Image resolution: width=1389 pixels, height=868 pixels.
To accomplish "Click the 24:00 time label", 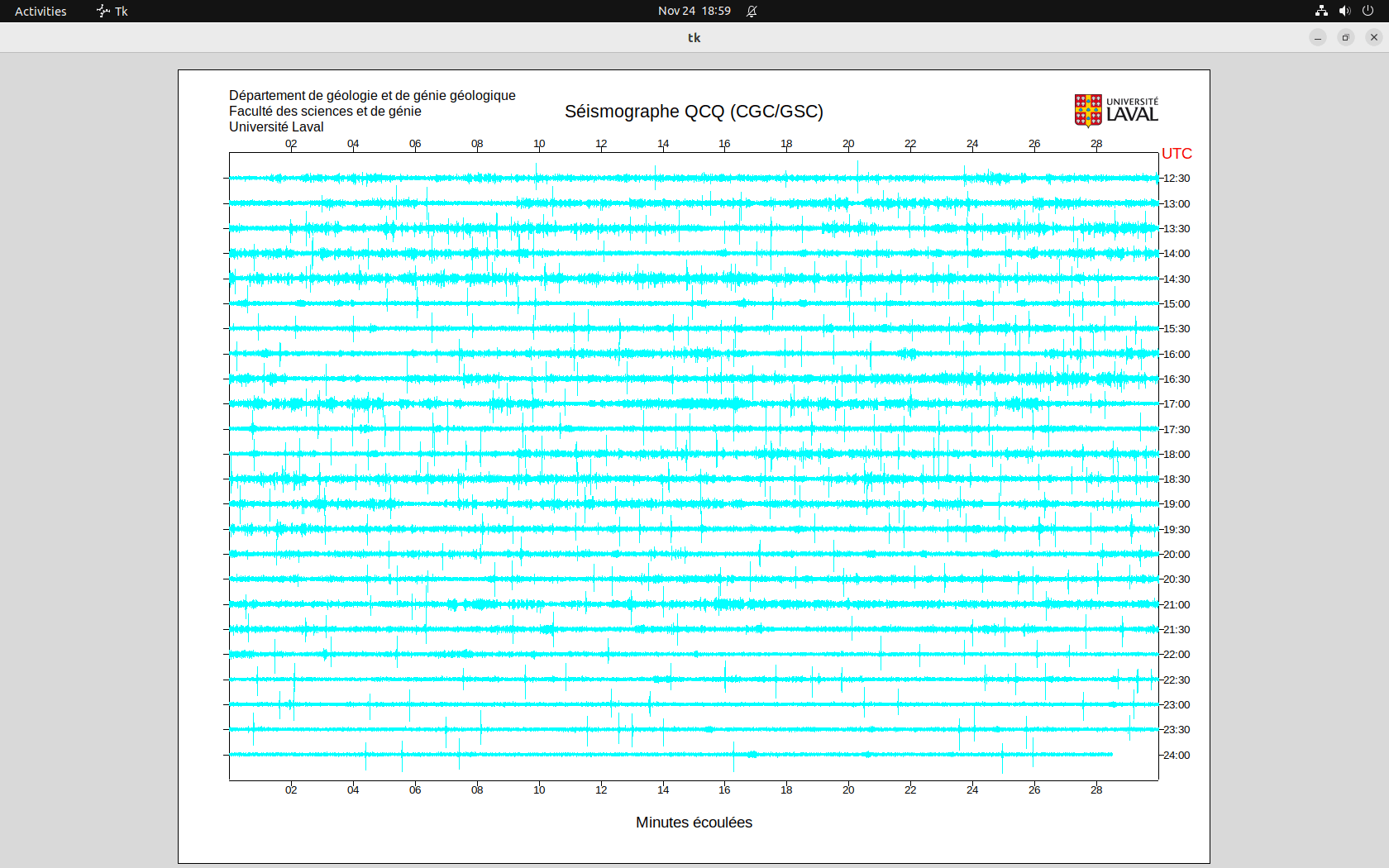I will [x=1177, y=756].
